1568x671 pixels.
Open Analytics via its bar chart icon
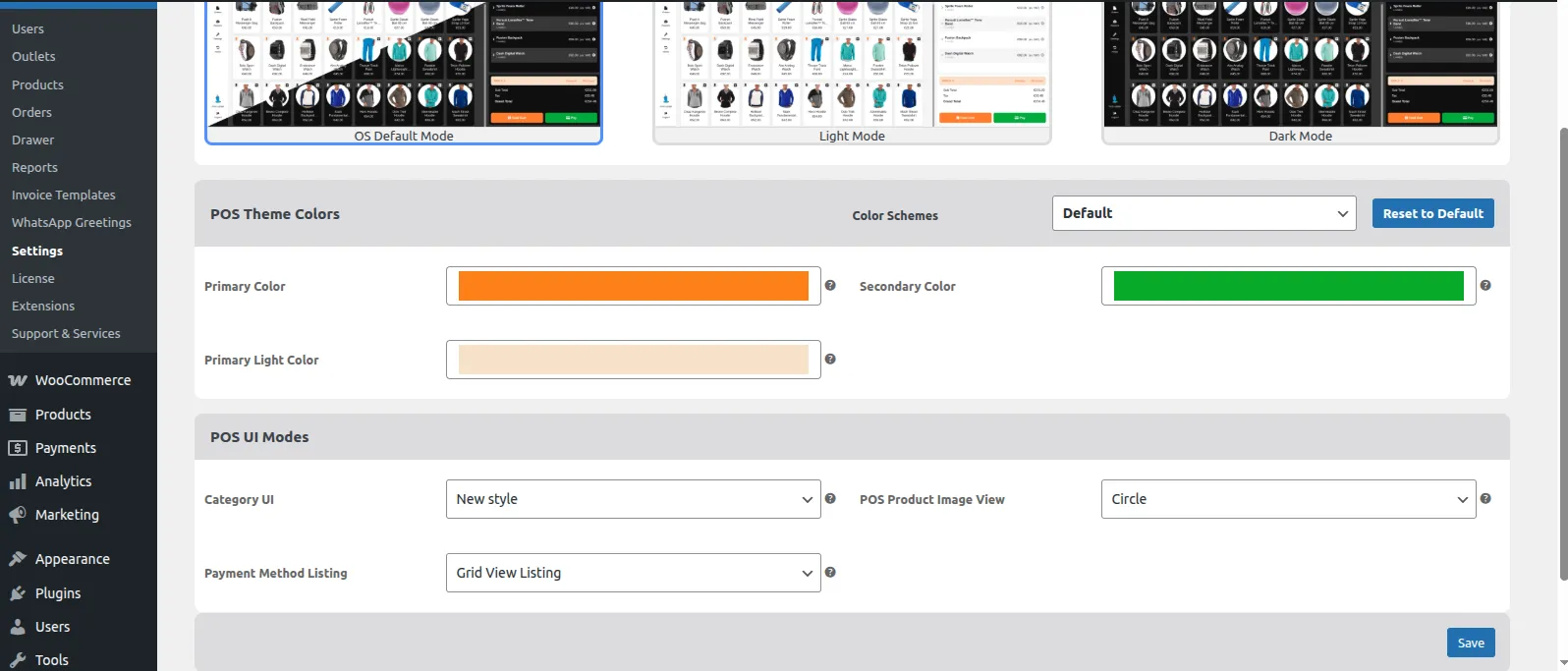pyautogui.click(x=17, y=481)
